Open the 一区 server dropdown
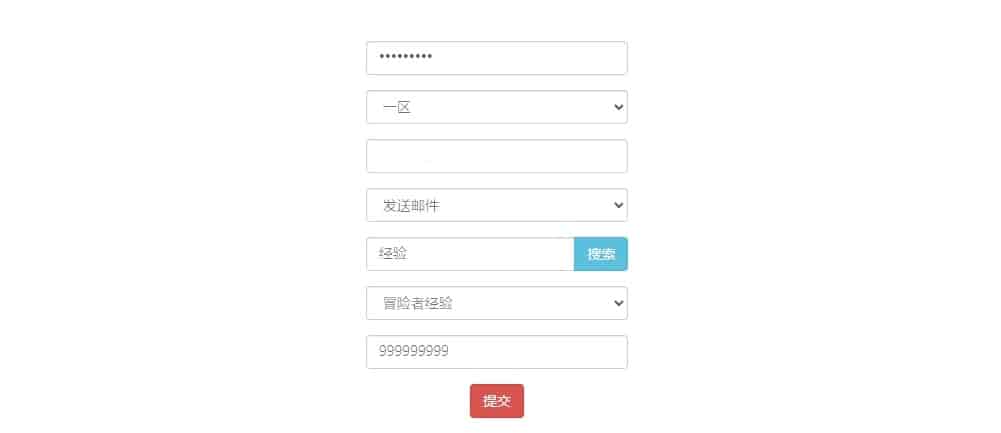Image resolution: width=1001 pixels, height=433 pixels. click(497, 107)
